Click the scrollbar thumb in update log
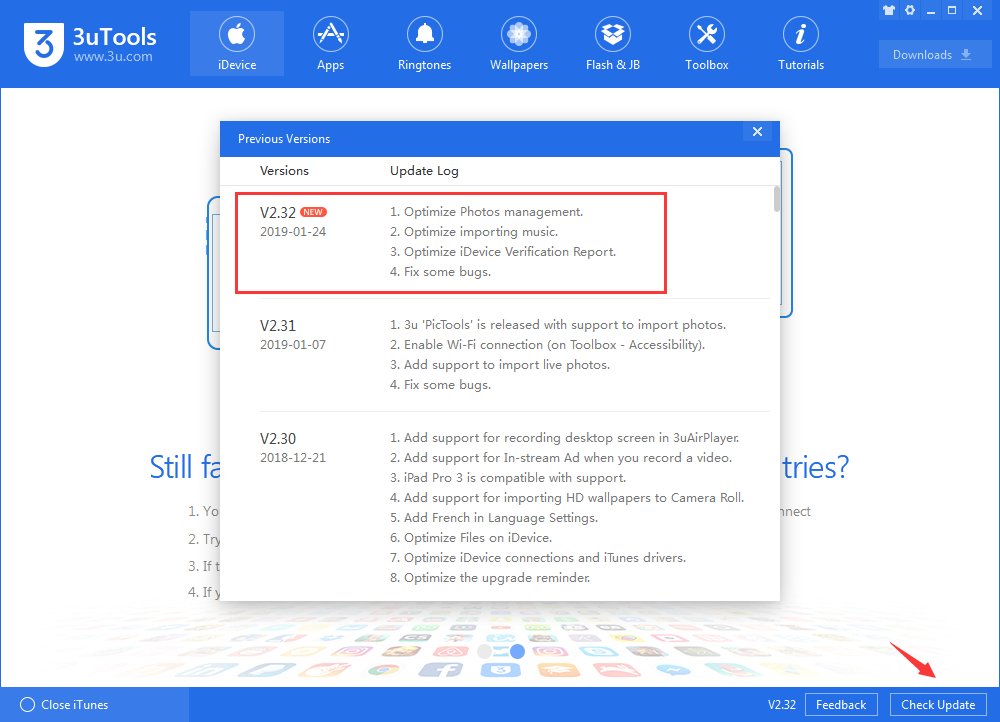 776,198
